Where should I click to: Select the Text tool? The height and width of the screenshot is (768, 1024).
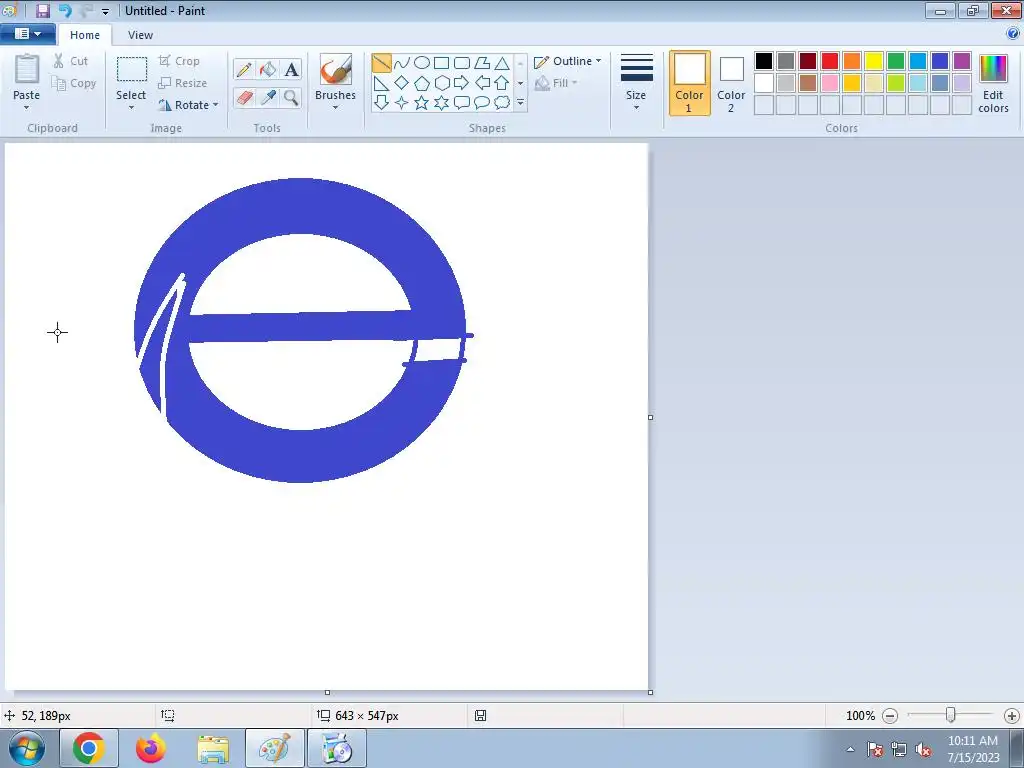(291, 69)
